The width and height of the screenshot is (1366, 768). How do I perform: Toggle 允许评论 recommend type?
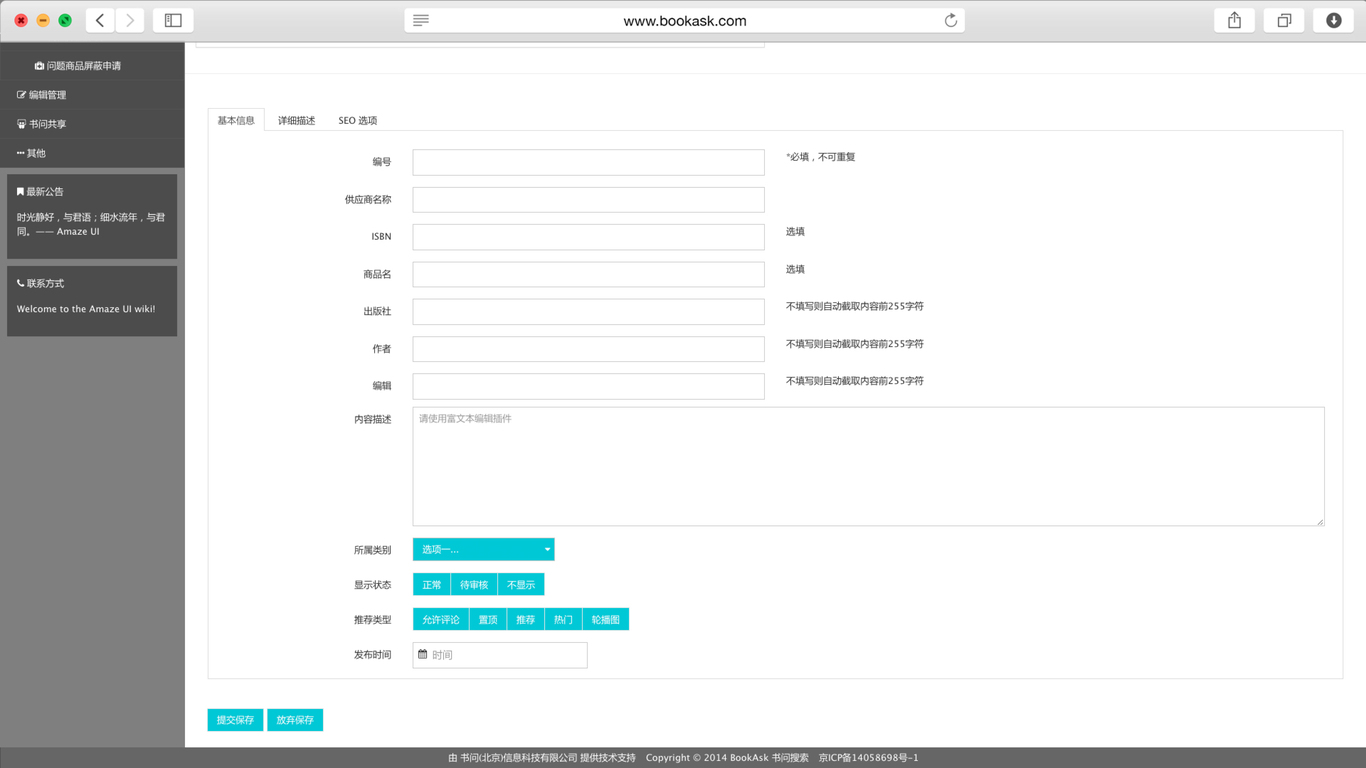441,620
